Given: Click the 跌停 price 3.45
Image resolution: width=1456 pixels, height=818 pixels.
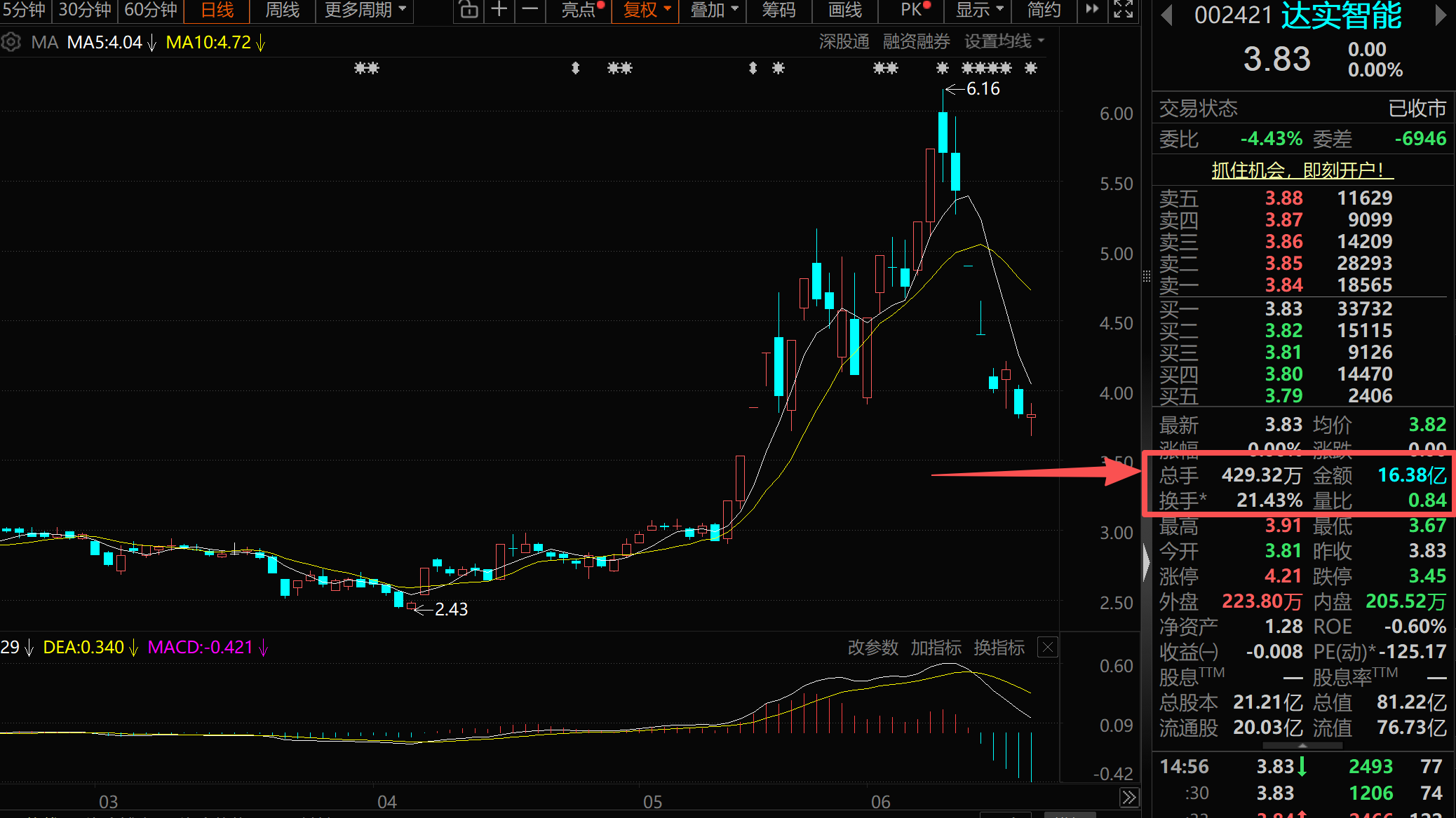Looking at the screenshot, I should [x=1428, y=576].
